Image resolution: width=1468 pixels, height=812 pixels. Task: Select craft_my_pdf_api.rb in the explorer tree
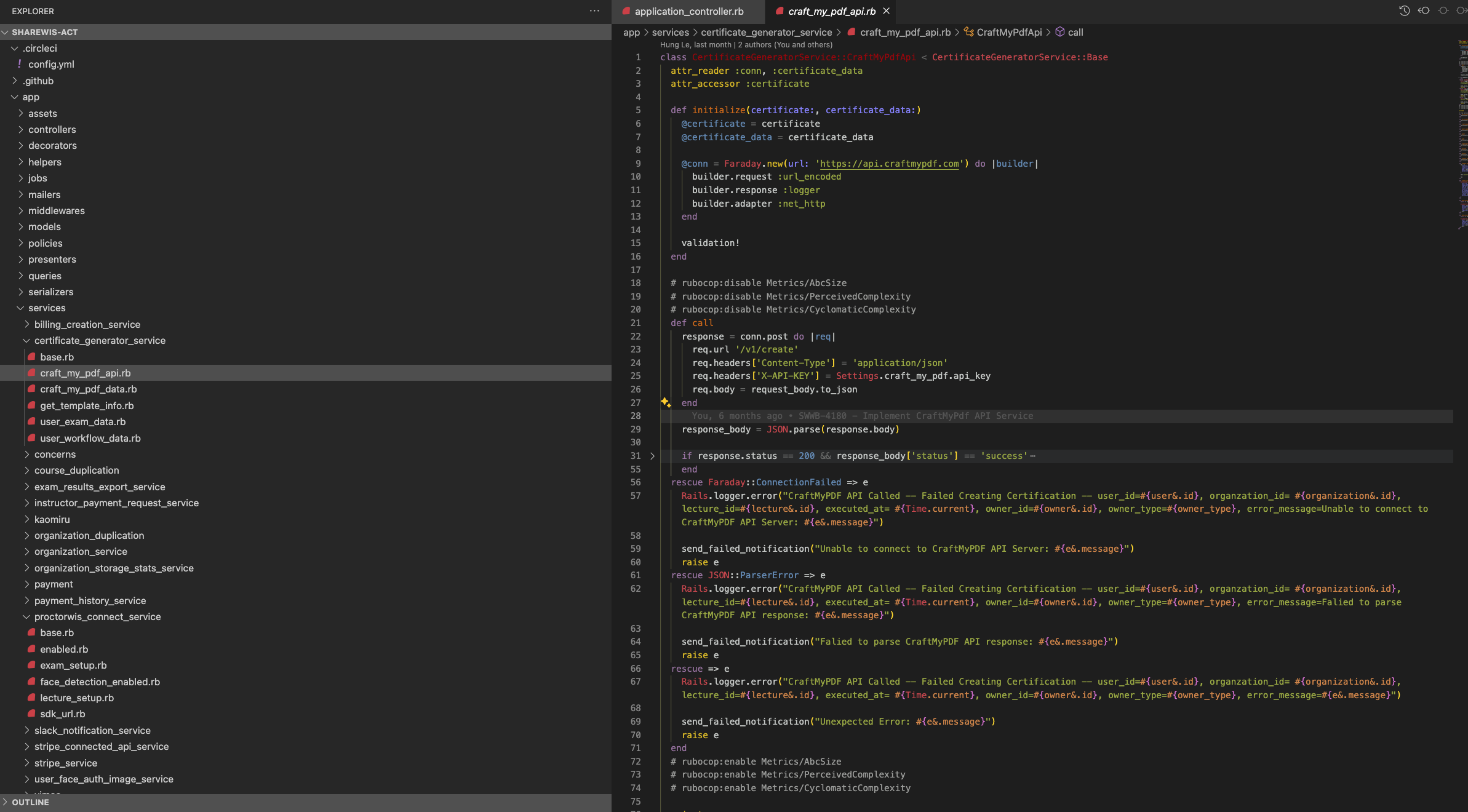[306, 373]
